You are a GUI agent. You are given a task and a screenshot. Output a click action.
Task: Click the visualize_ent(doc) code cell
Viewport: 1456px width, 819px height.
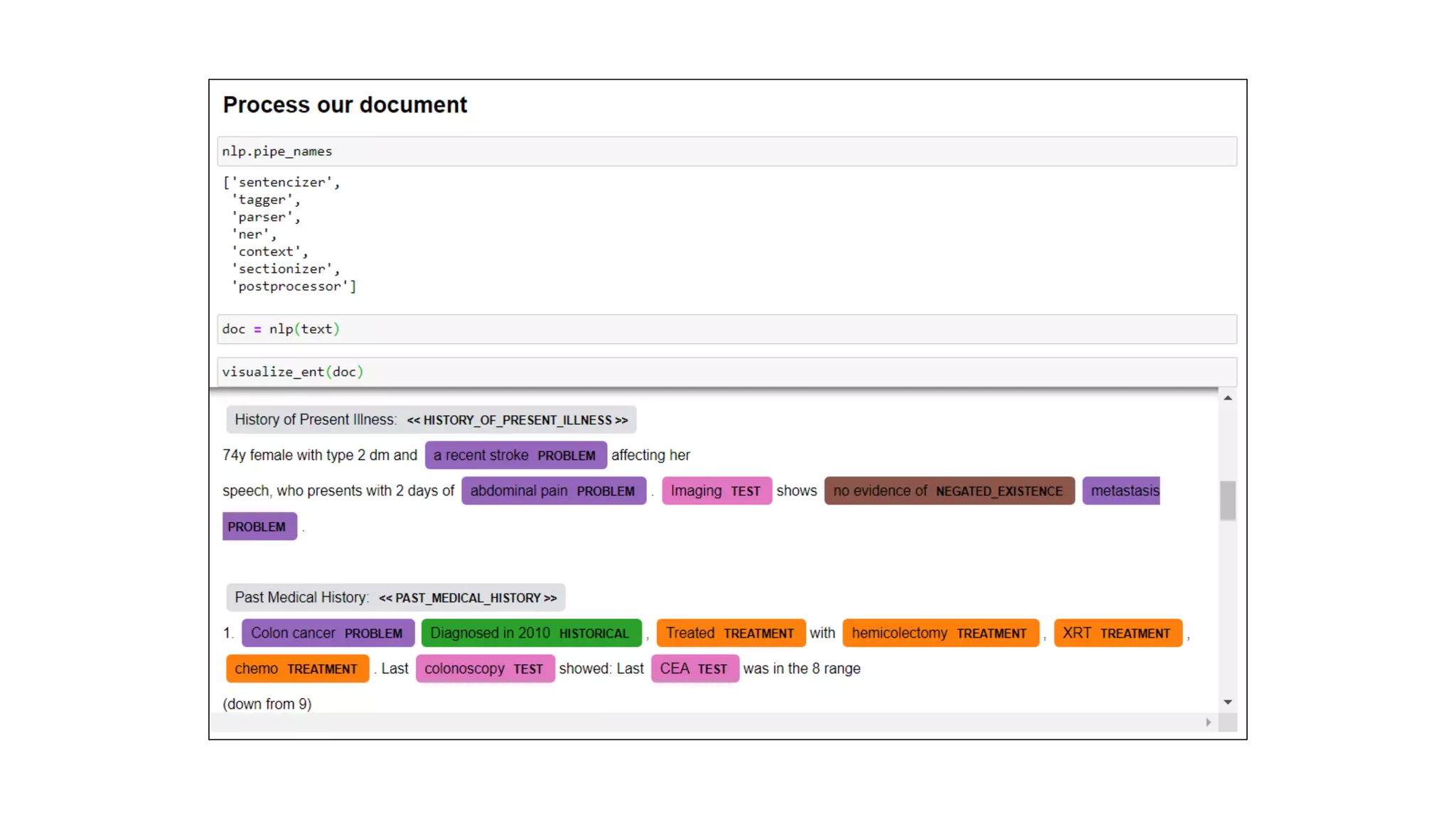(x=727, y=372)
